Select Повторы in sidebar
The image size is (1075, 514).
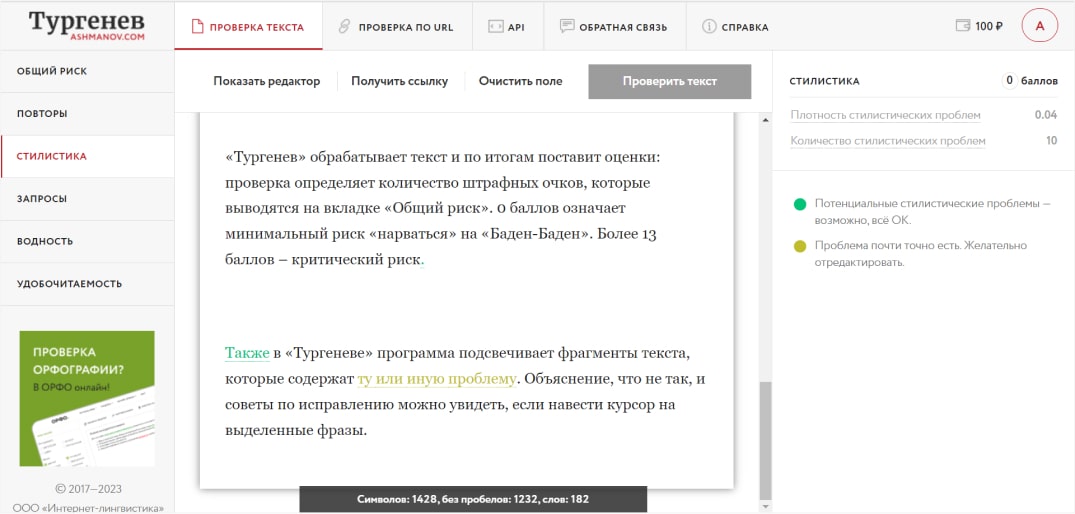click(87, 114)
